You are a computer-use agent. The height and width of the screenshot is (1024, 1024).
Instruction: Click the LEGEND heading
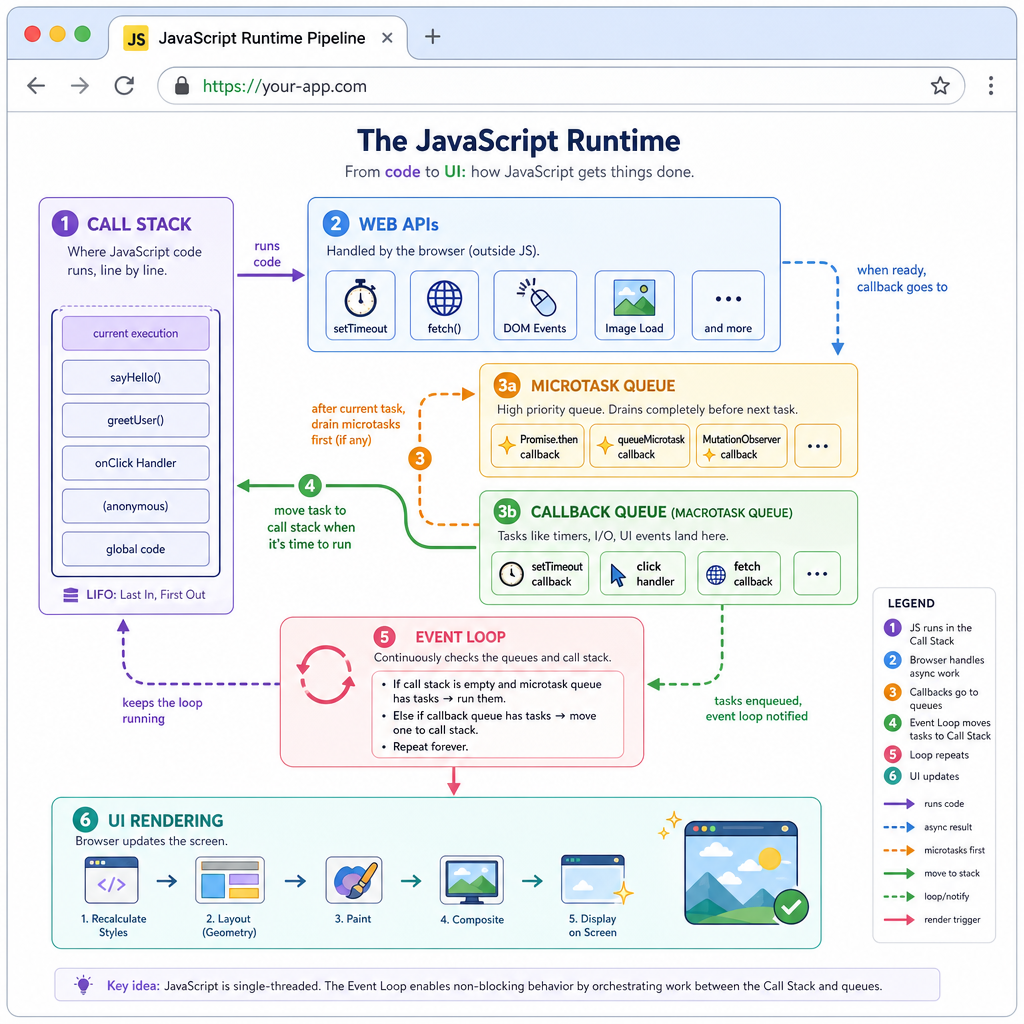pos(911,603)
